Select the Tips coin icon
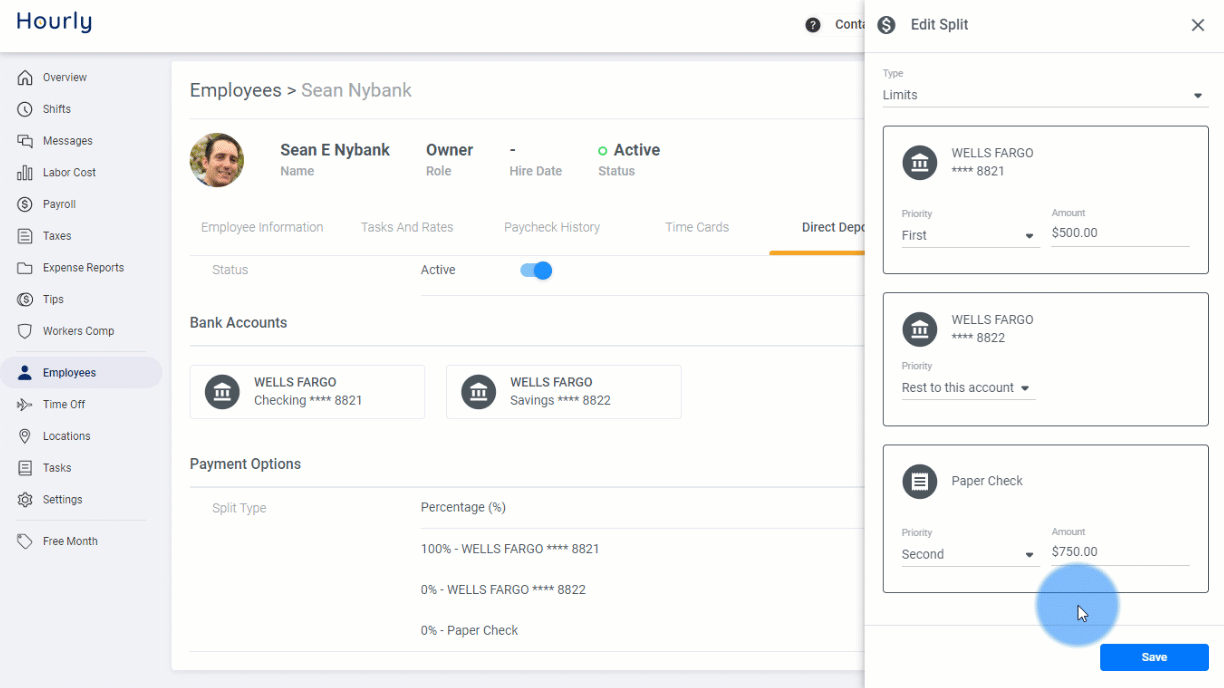The width and height of the screenshot is (1224, 688). (25, 299)
